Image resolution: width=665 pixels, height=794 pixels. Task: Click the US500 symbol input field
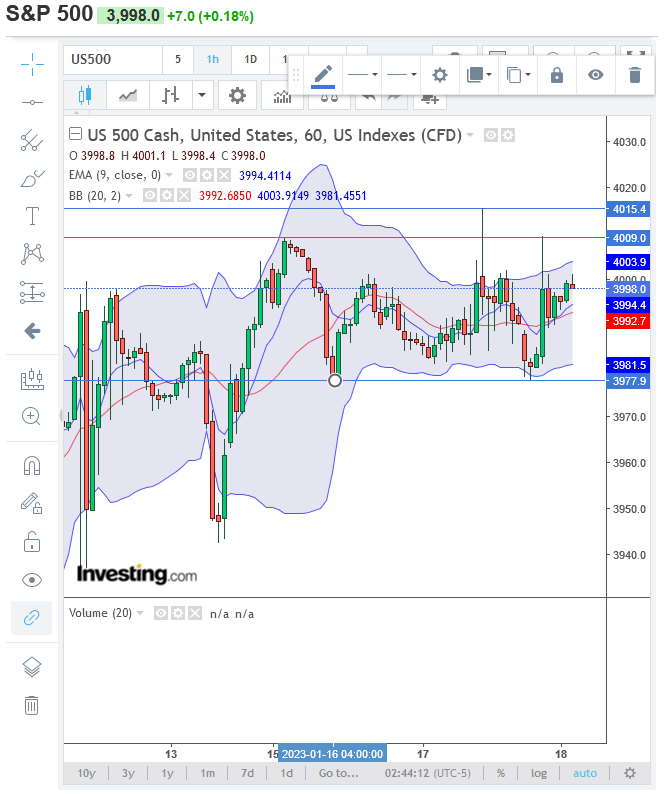coord(112,59)
